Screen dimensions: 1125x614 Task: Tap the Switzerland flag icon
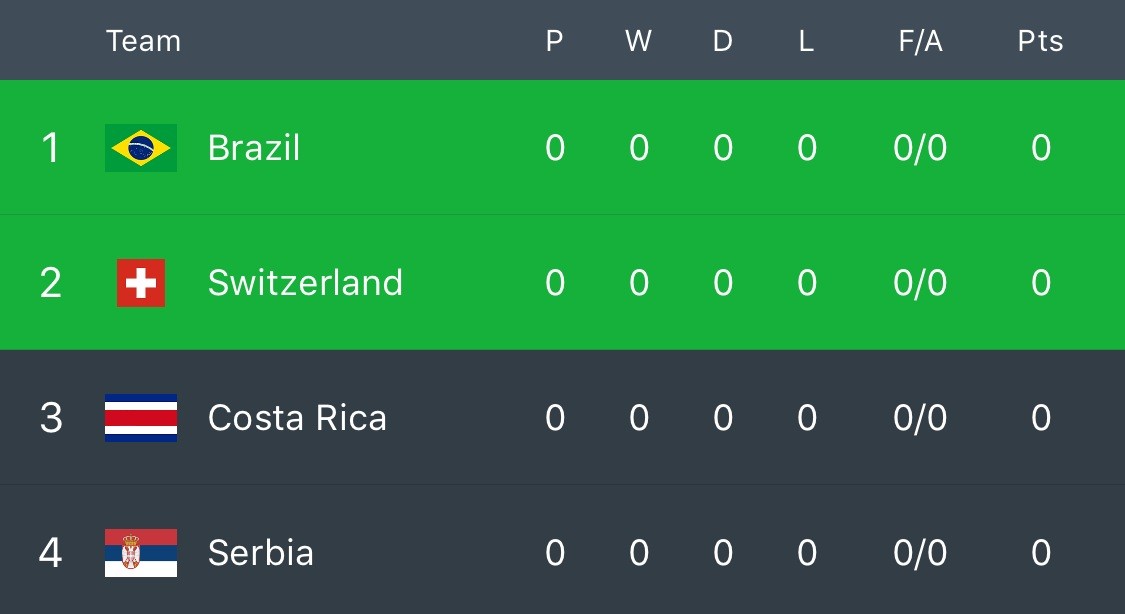point(141,283)
